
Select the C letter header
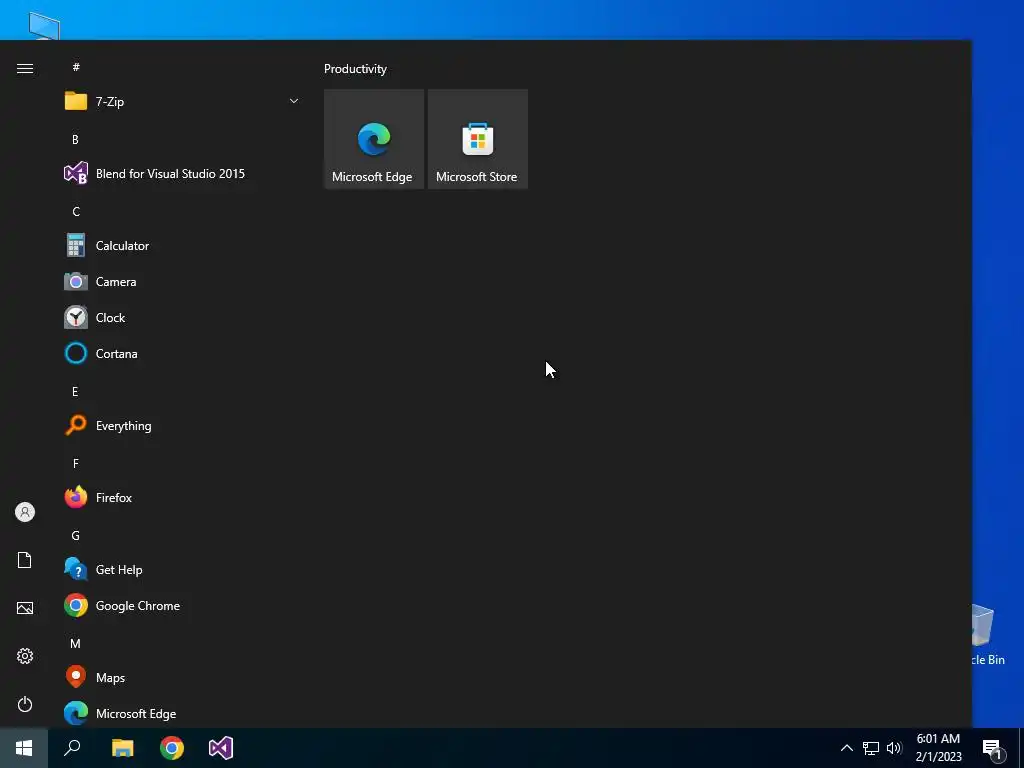pyautogui.click(x=76, y=212)
